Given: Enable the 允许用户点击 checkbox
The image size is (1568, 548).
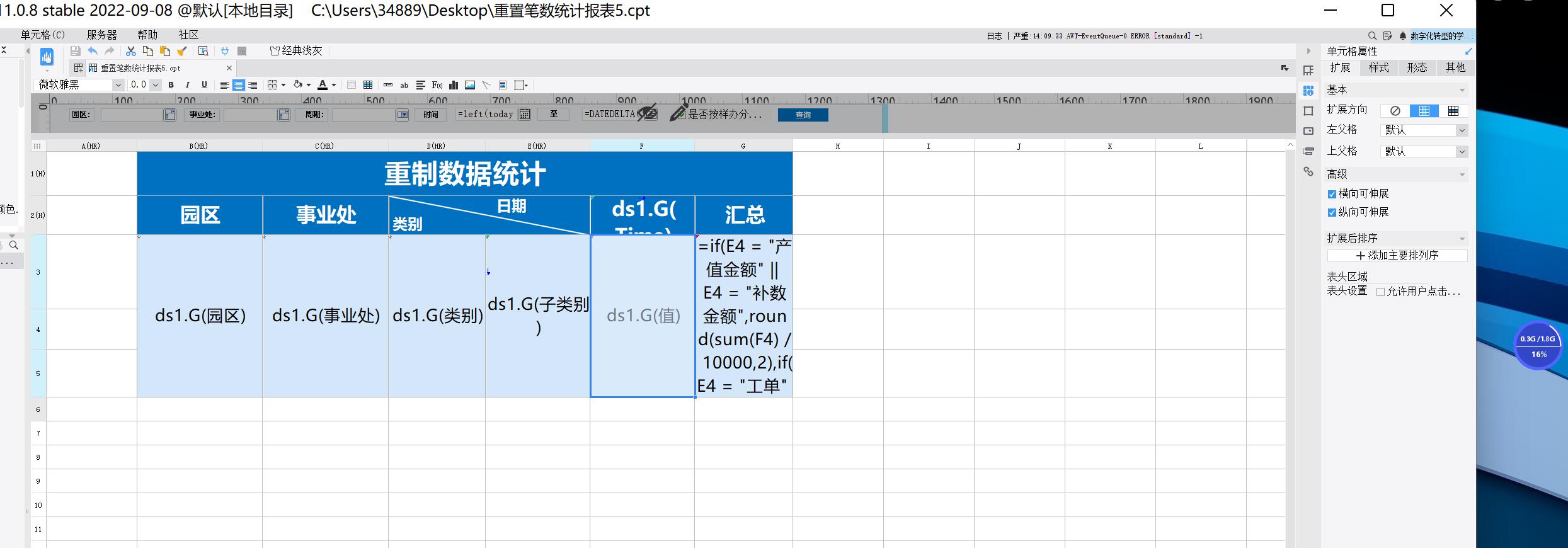Looking at the screenshot, I should pos(1380,292).
